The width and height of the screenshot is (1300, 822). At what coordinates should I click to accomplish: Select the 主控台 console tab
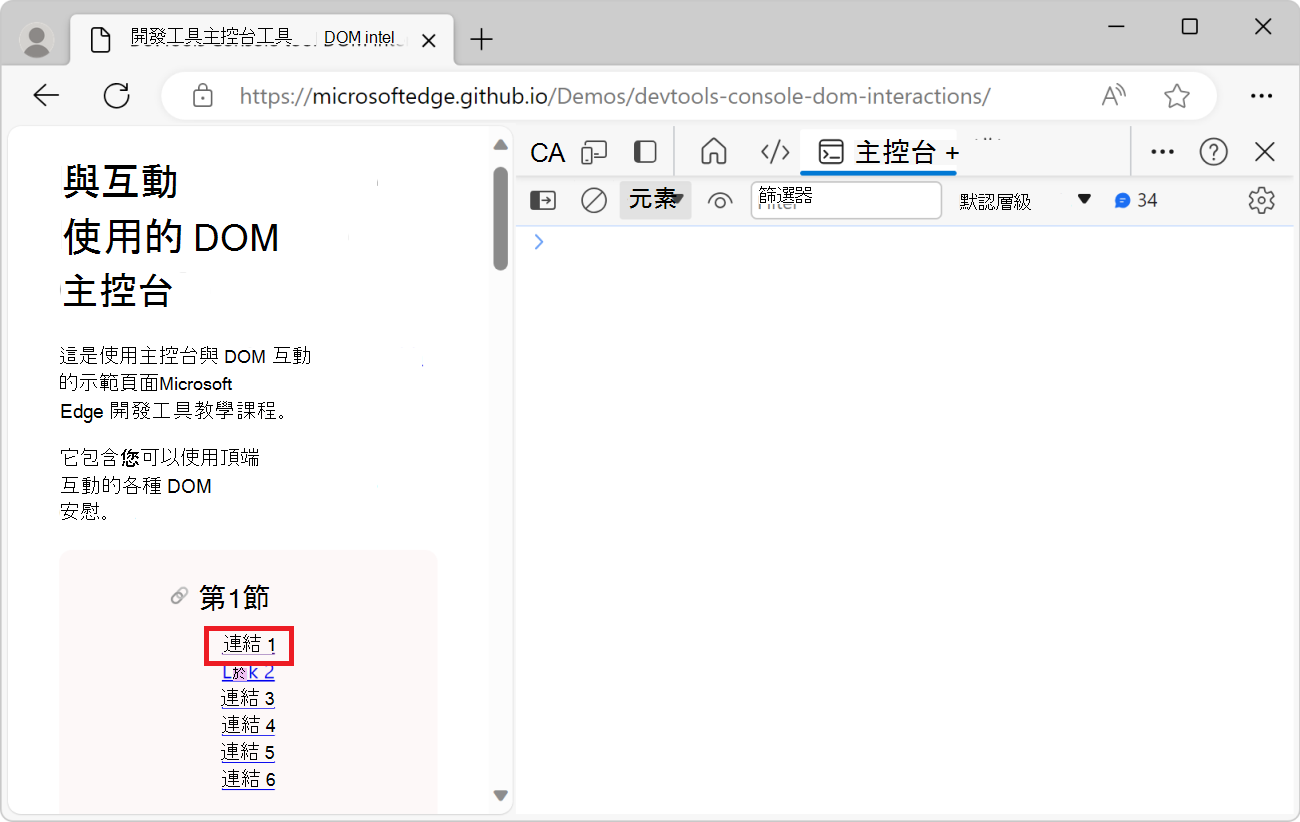click(877, 152)
